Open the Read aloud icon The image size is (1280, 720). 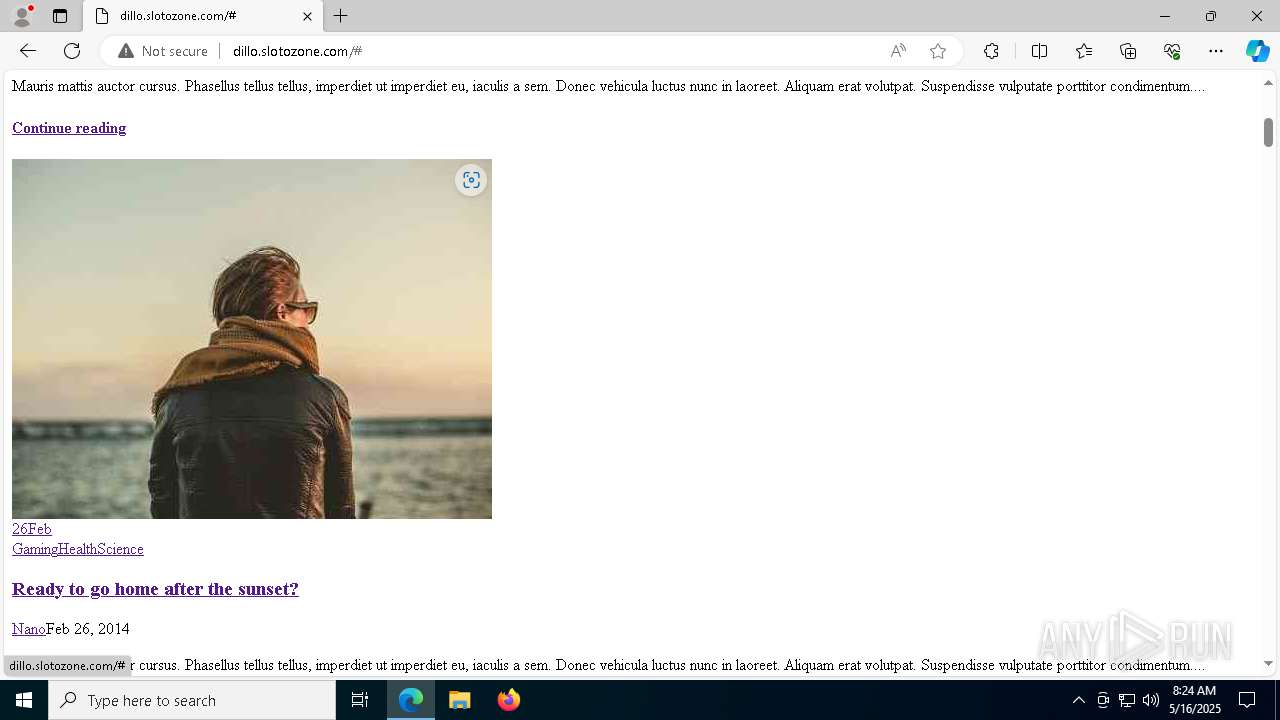tap(898, 51)
